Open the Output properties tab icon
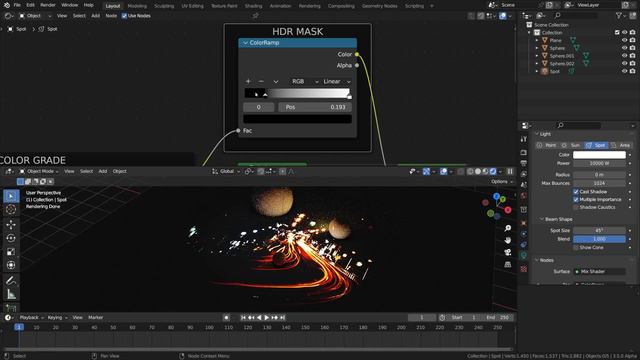The height and width of the screenshot is (360, 640). point(524,163)
